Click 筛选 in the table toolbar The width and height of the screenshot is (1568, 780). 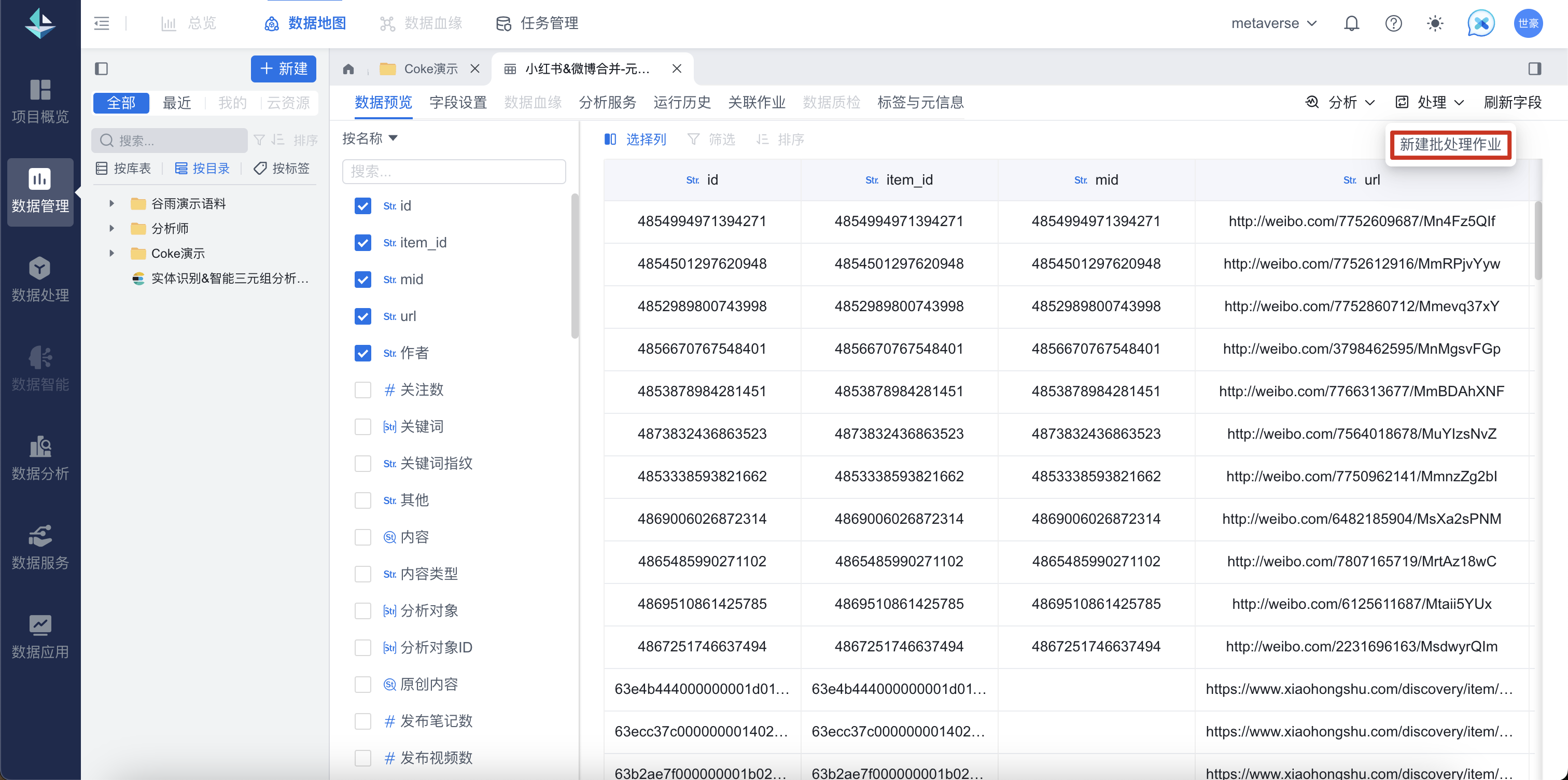click(x=711, y=140)
